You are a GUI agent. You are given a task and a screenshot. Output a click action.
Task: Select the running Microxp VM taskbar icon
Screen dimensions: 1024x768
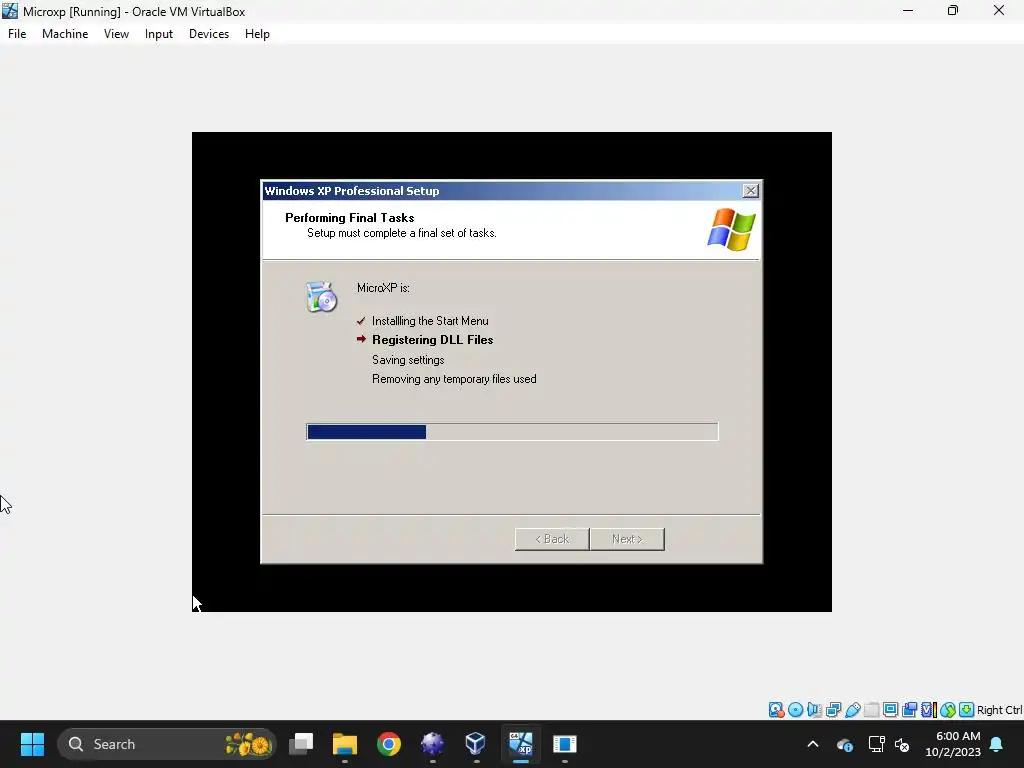click(x=520, y=744)
